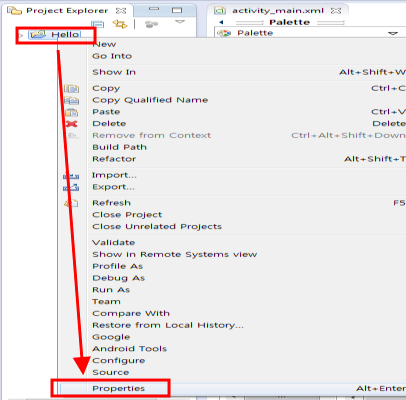Click the Import icon

tap(71, 175)
